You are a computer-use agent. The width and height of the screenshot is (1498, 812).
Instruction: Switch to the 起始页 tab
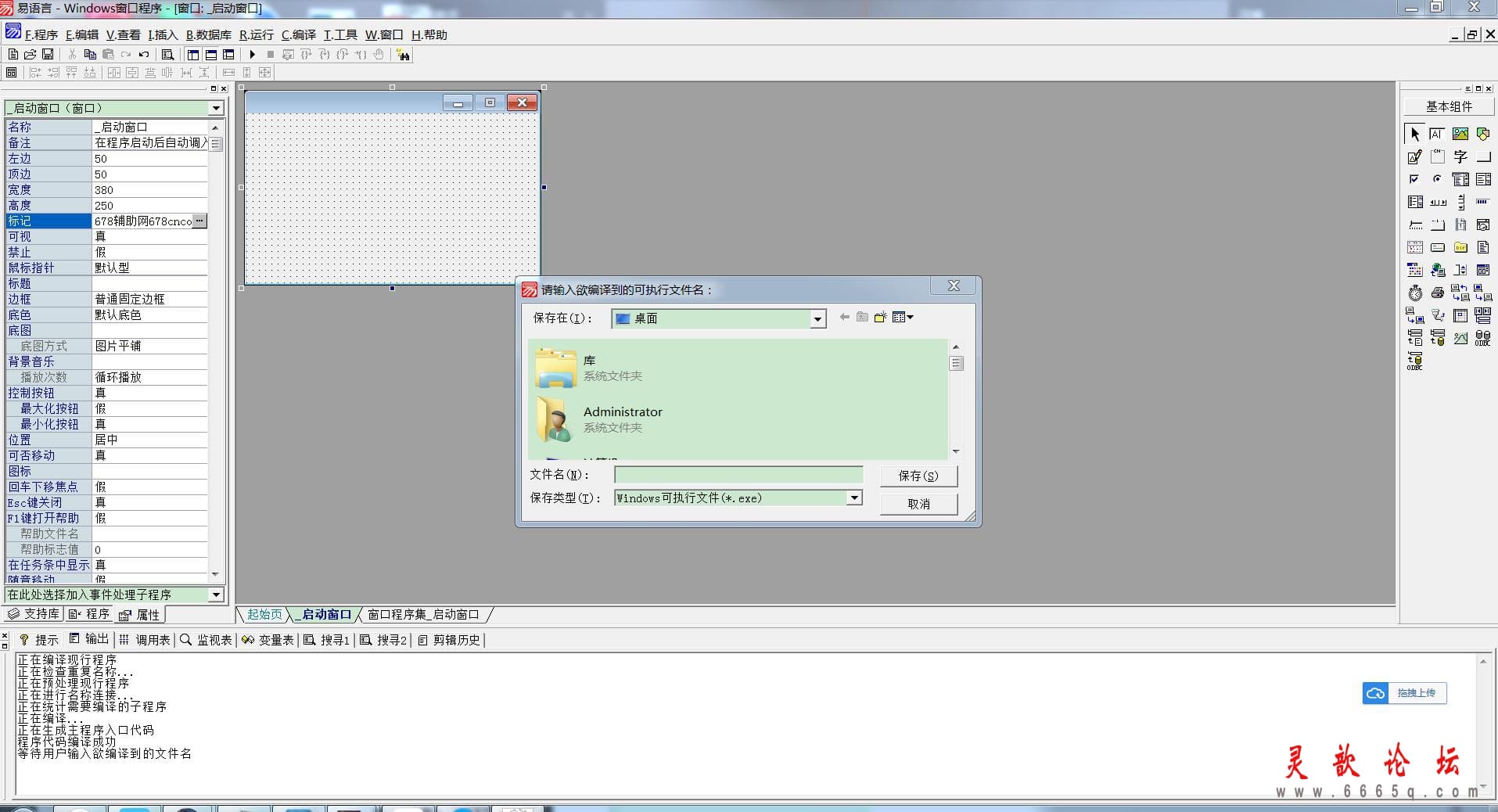tap(264, 614)
